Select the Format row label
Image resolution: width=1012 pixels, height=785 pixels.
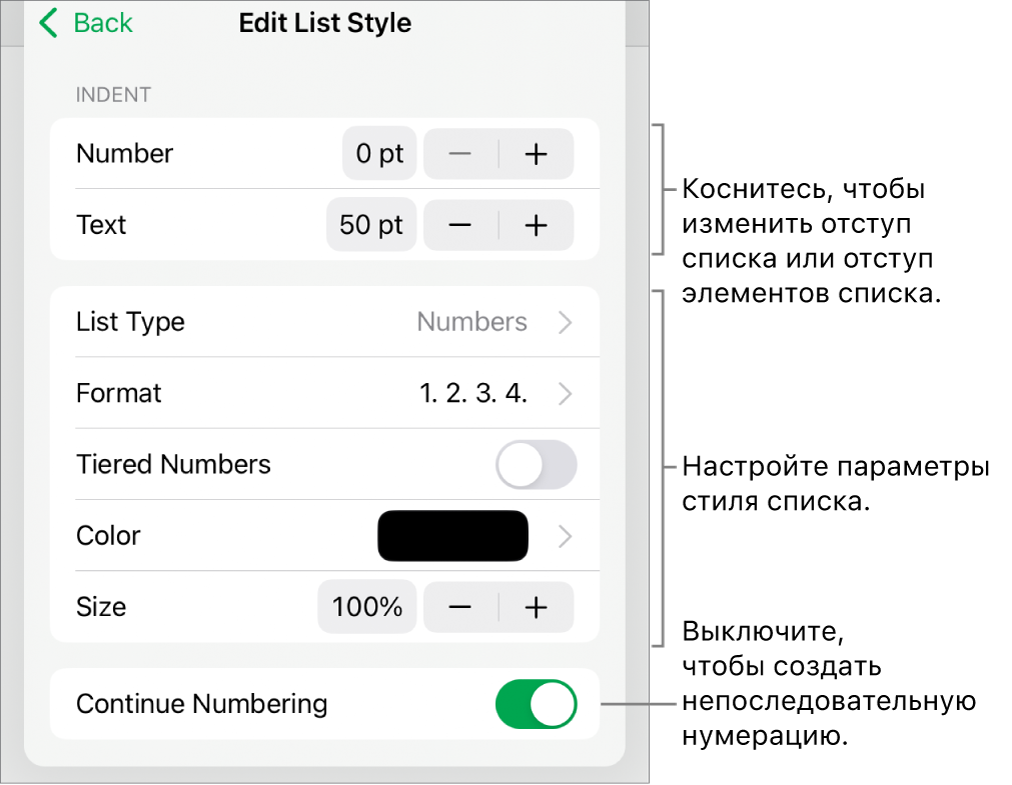coord(119,394)
